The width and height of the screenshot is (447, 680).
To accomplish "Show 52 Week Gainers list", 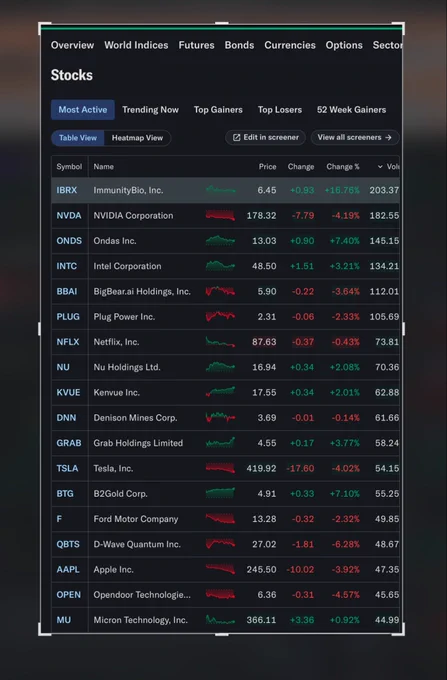I will pos(351,110).
